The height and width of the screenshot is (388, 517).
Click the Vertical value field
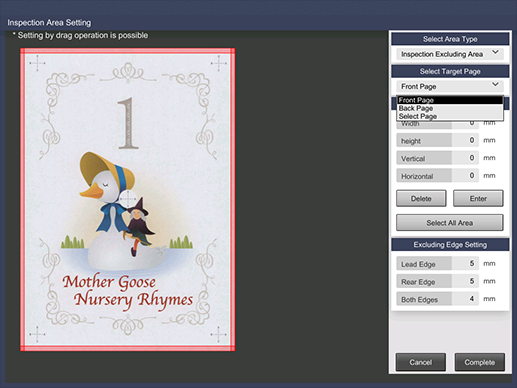coord(465,158)
